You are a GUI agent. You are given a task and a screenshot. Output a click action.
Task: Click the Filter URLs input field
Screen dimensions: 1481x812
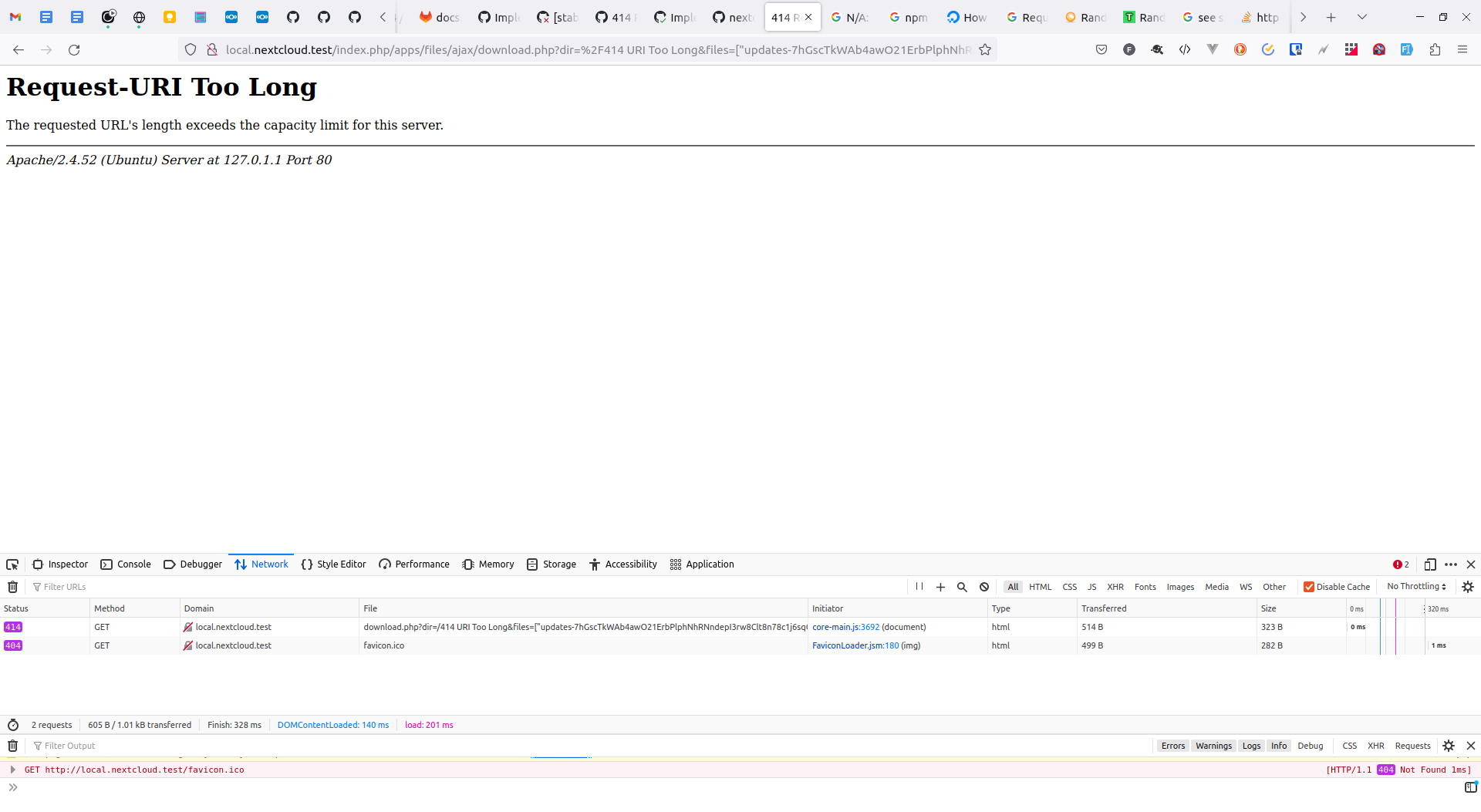pos(66,586)
